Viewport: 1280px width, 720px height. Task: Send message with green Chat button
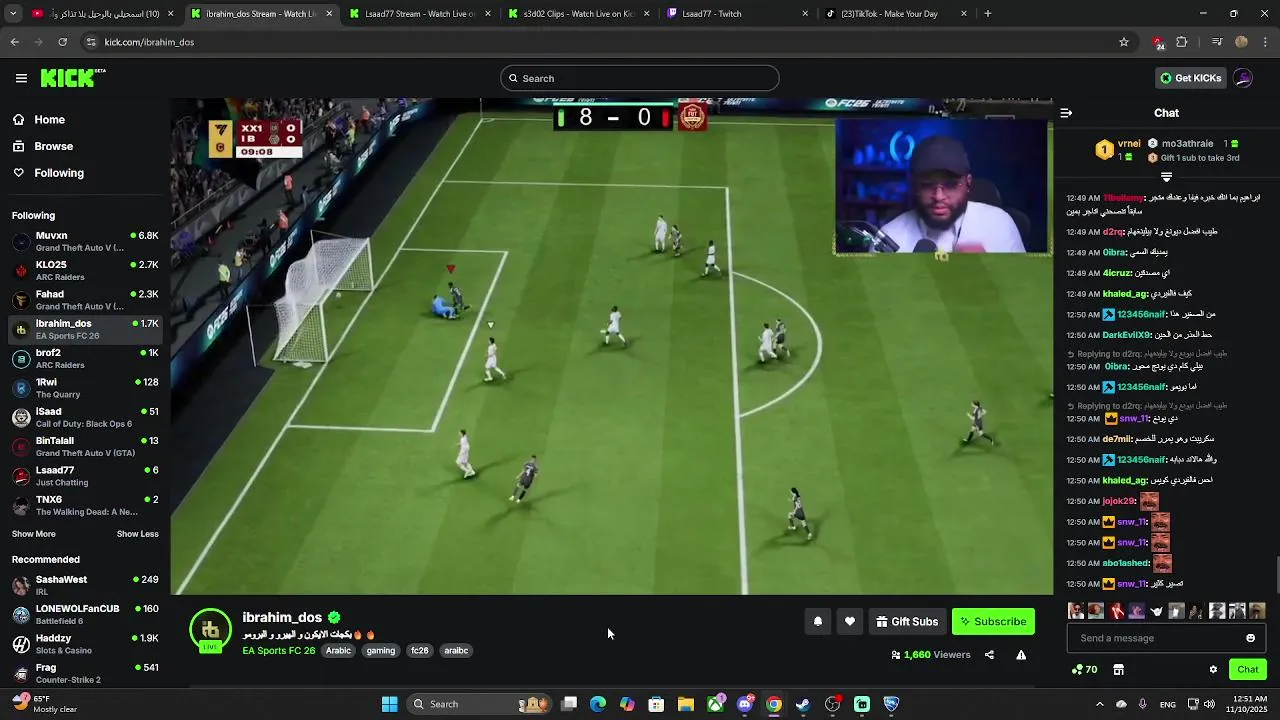[x=1247, y=670]
